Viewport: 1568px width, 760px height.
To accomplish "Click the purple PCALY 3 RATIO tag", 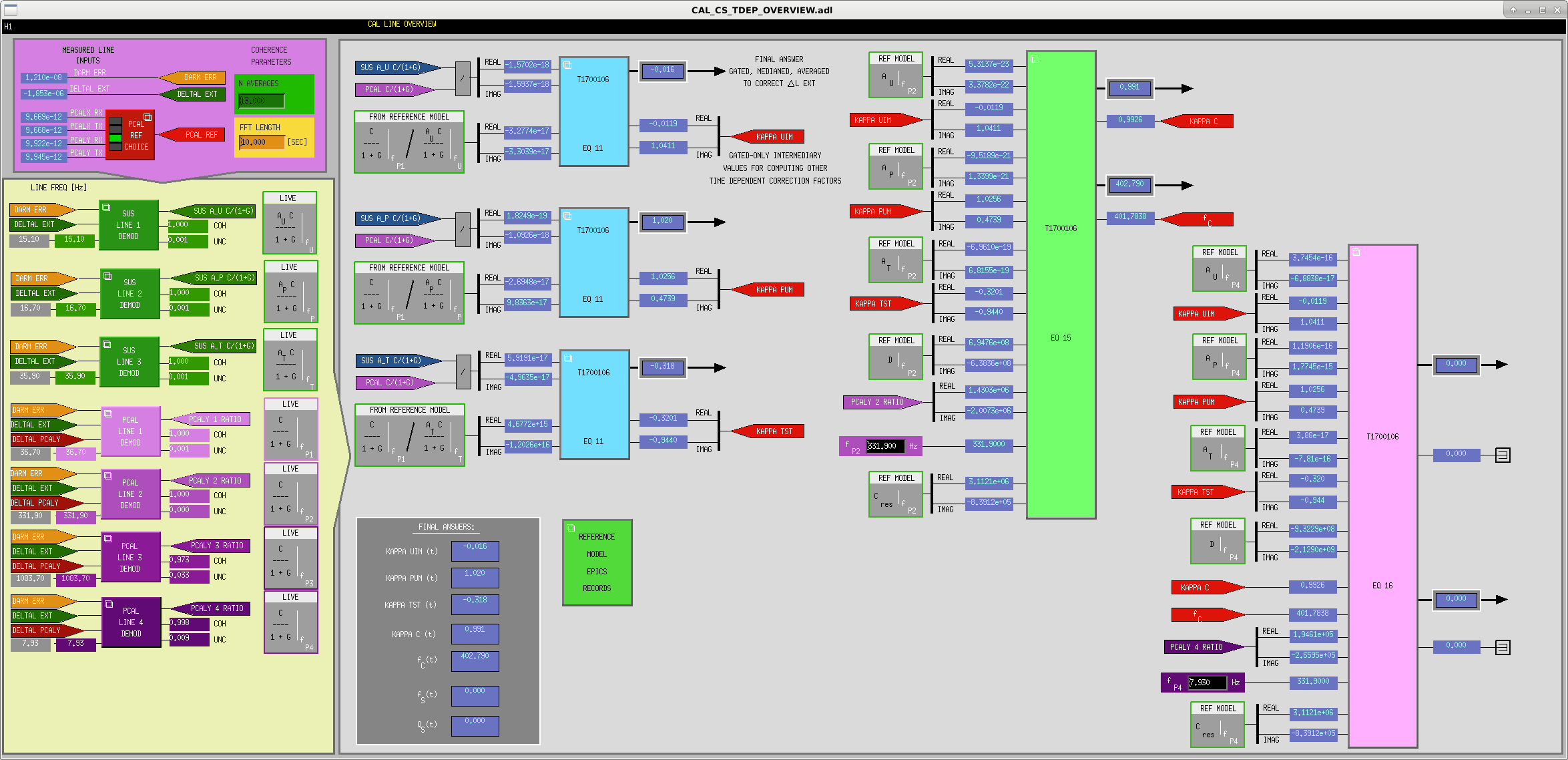I will (211, 546).
